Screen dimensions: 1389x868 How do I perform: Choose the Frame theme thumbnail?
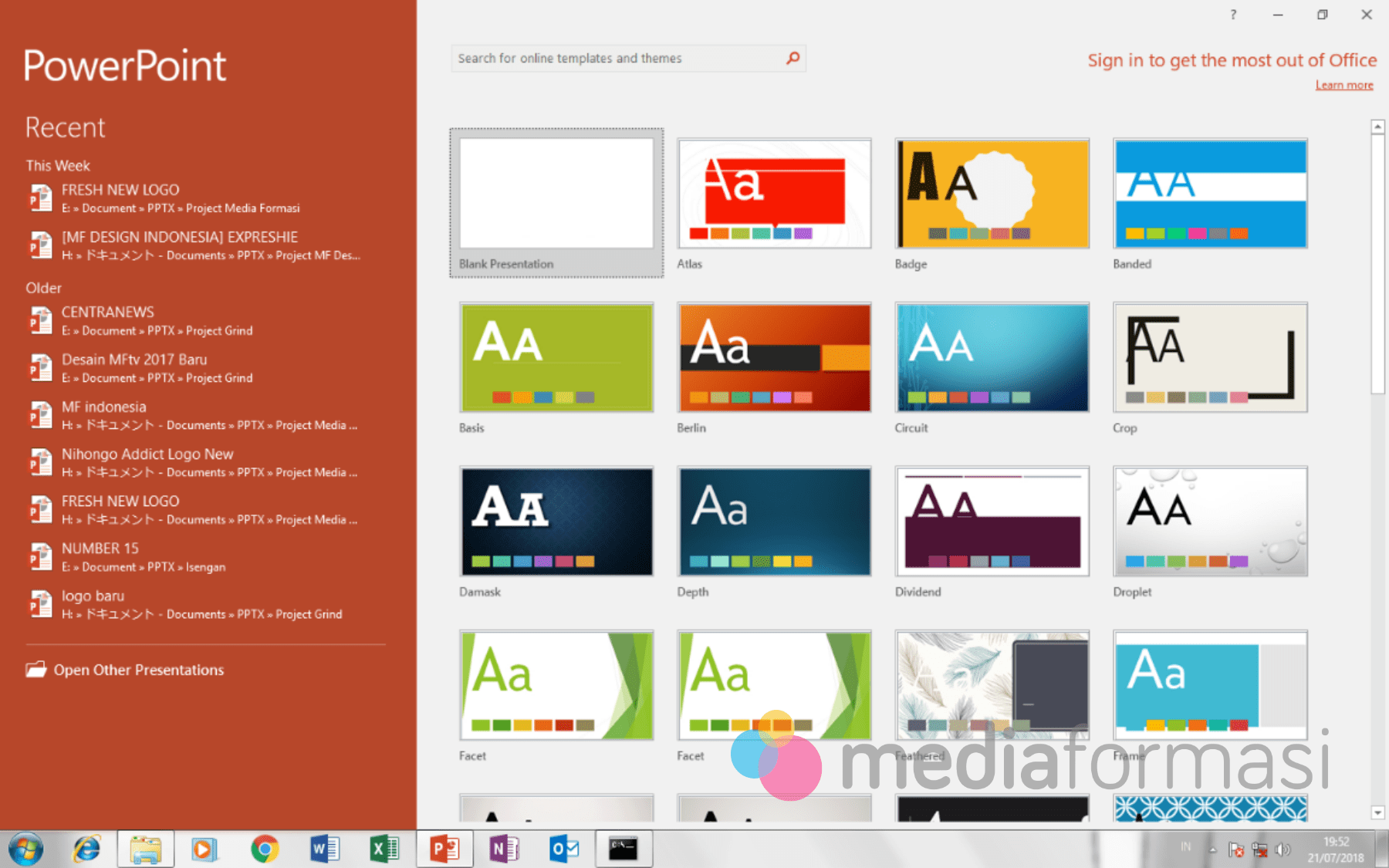point(1210,685)
